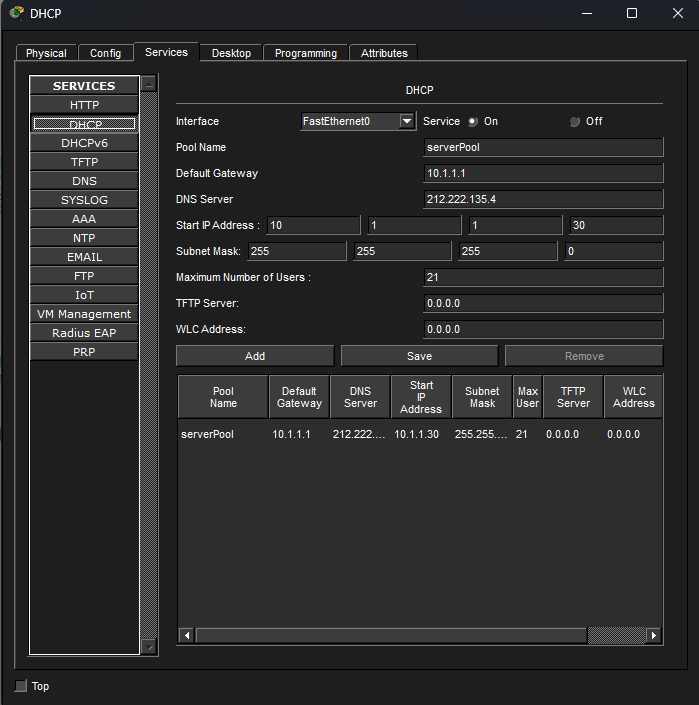Screen dimensions: 699x705
Task: Click the DNS Server column header
Action: (361, 397)
